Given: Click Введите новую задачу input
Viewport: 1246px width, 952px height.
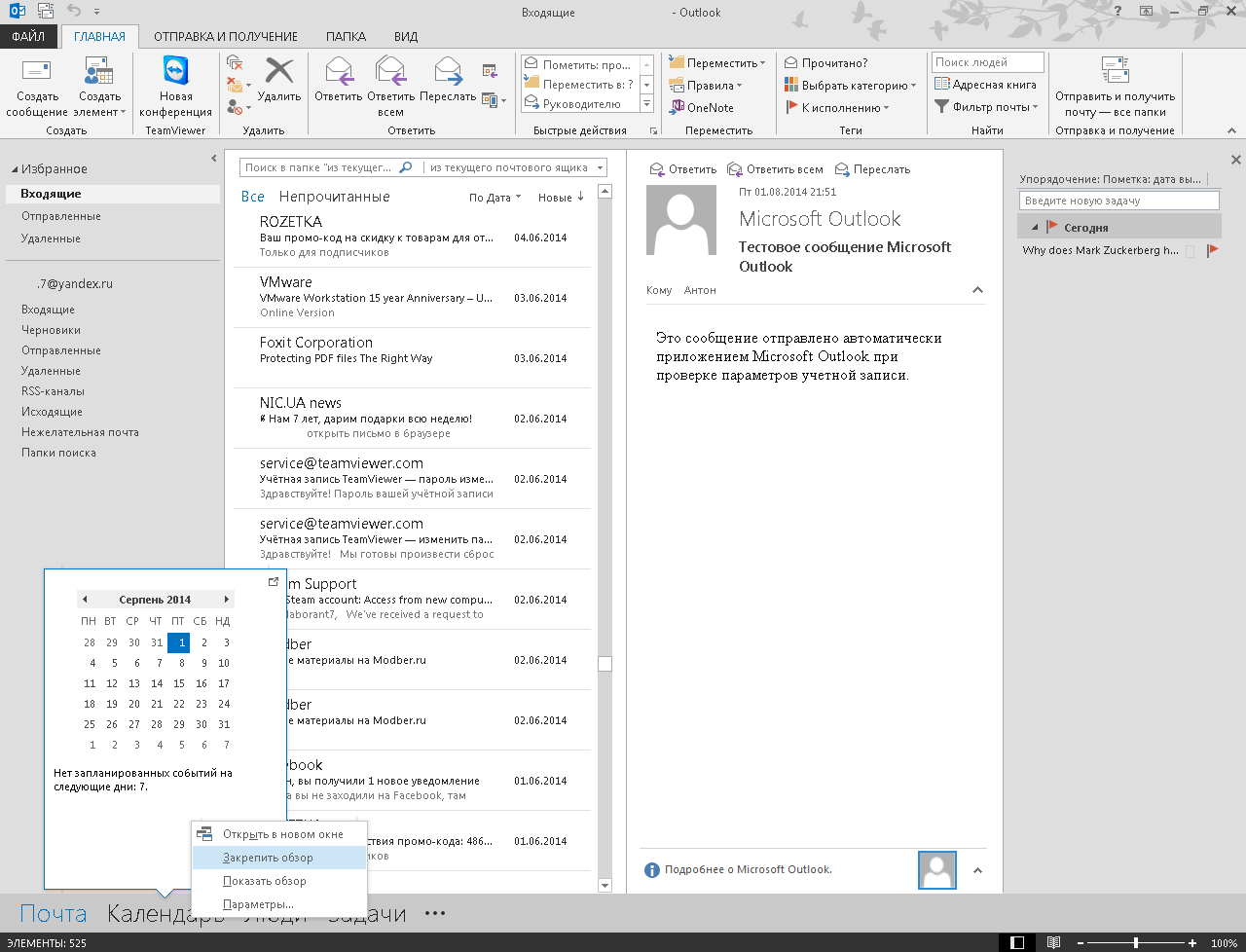Looking at the screenshot, I should click(x=1118, y=201).
